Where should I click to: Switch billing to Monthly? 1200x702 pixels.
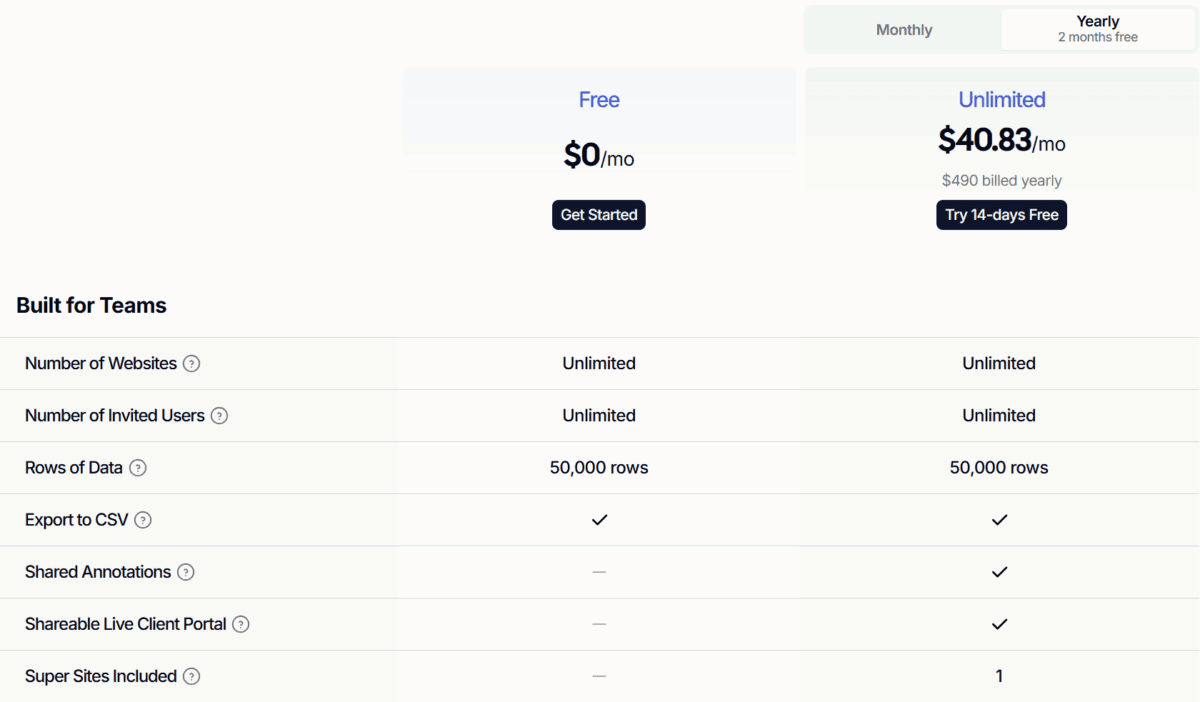pos(904,30)
